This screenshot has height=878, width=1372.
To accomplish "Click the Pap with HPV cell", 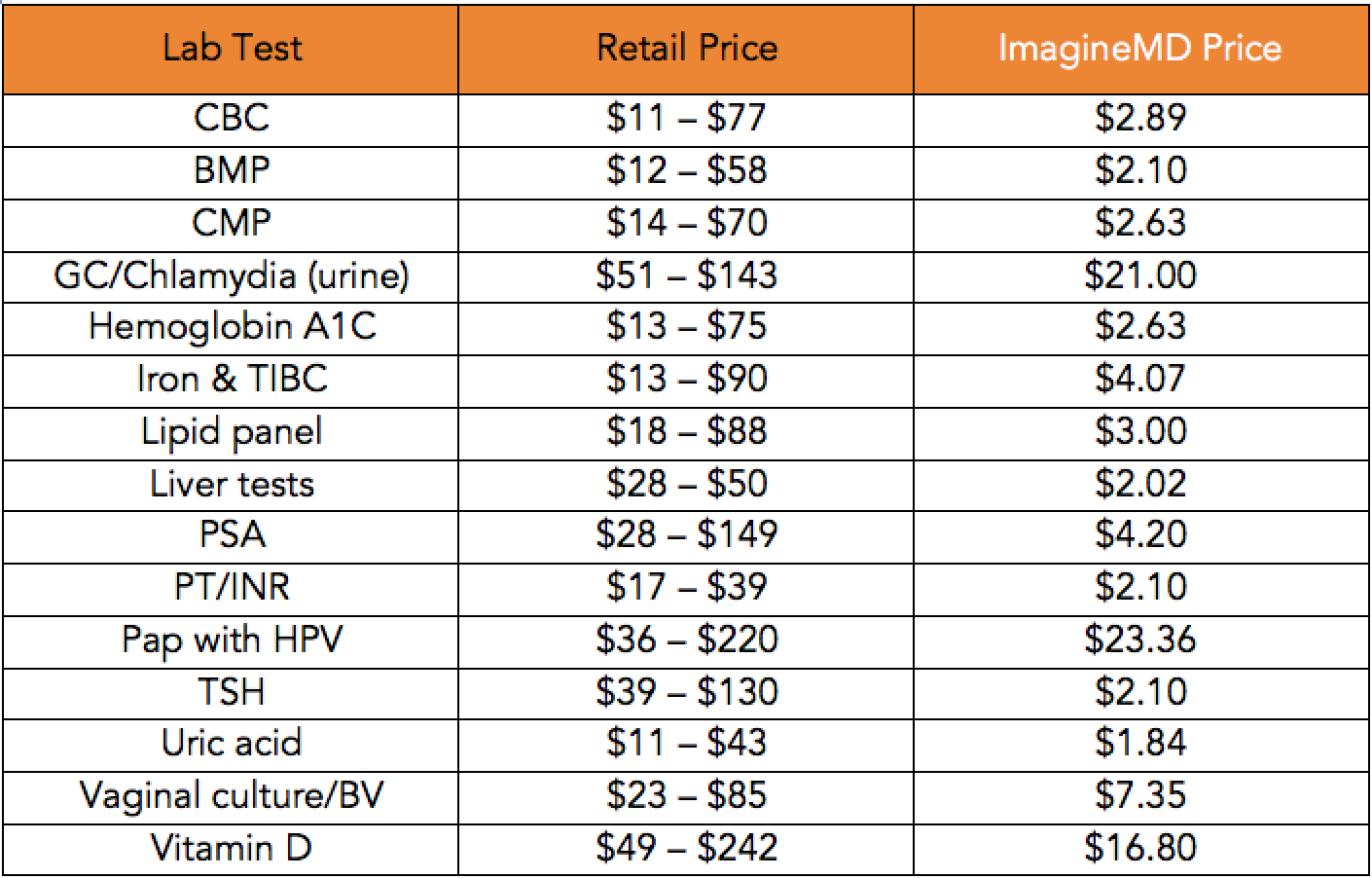I will (x=231, y=640).
